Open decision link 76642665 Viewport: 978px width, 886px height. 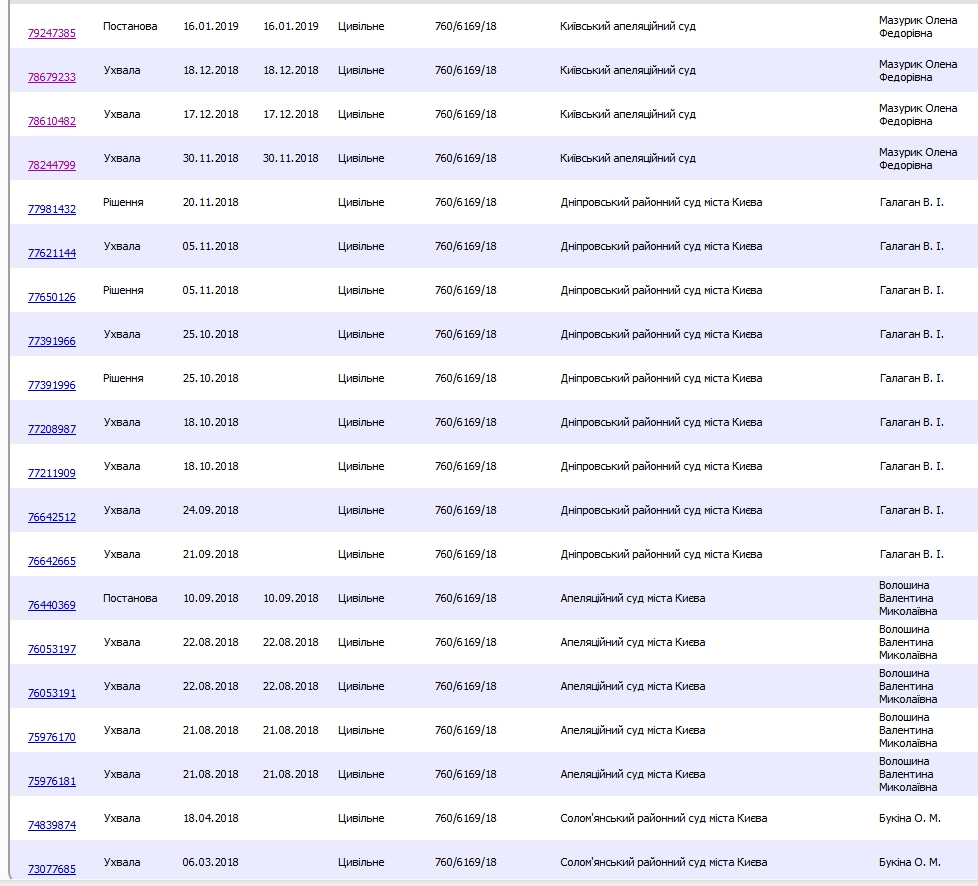[52, 561]
